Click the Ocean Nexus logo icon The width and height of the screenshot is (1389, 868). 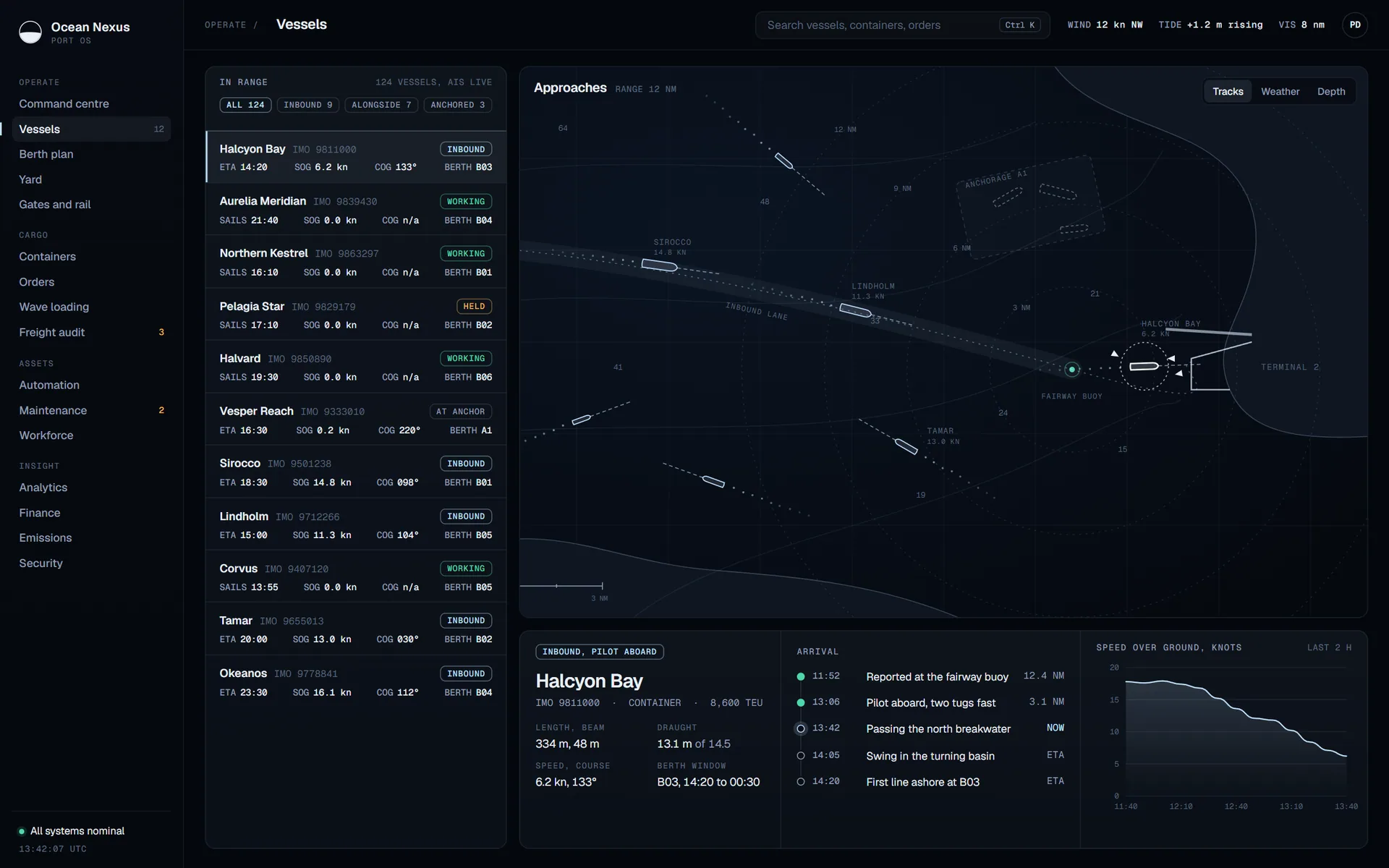tap(30, 32)
